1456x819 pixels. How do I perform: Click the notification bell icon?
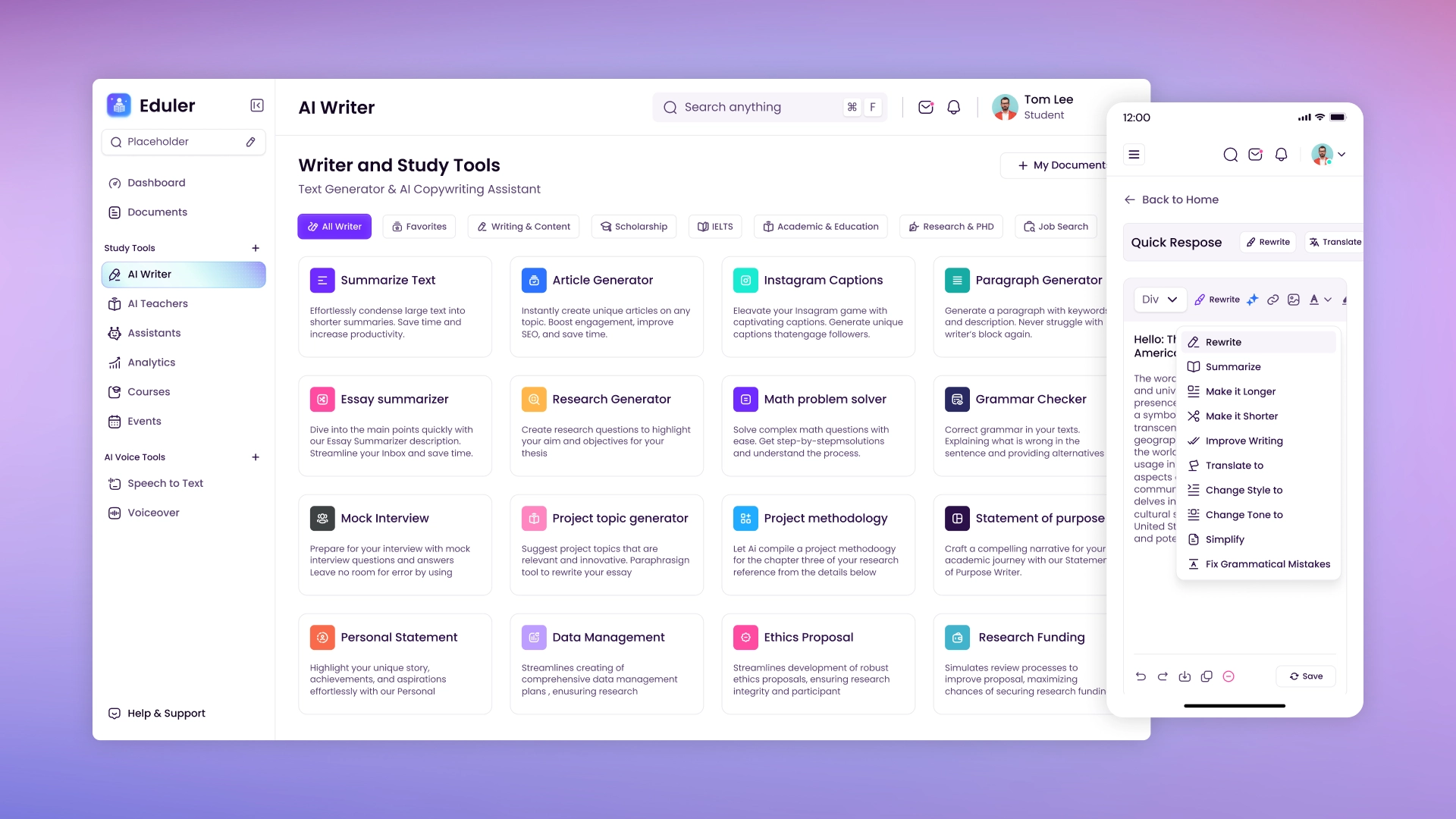click(953, 107)
